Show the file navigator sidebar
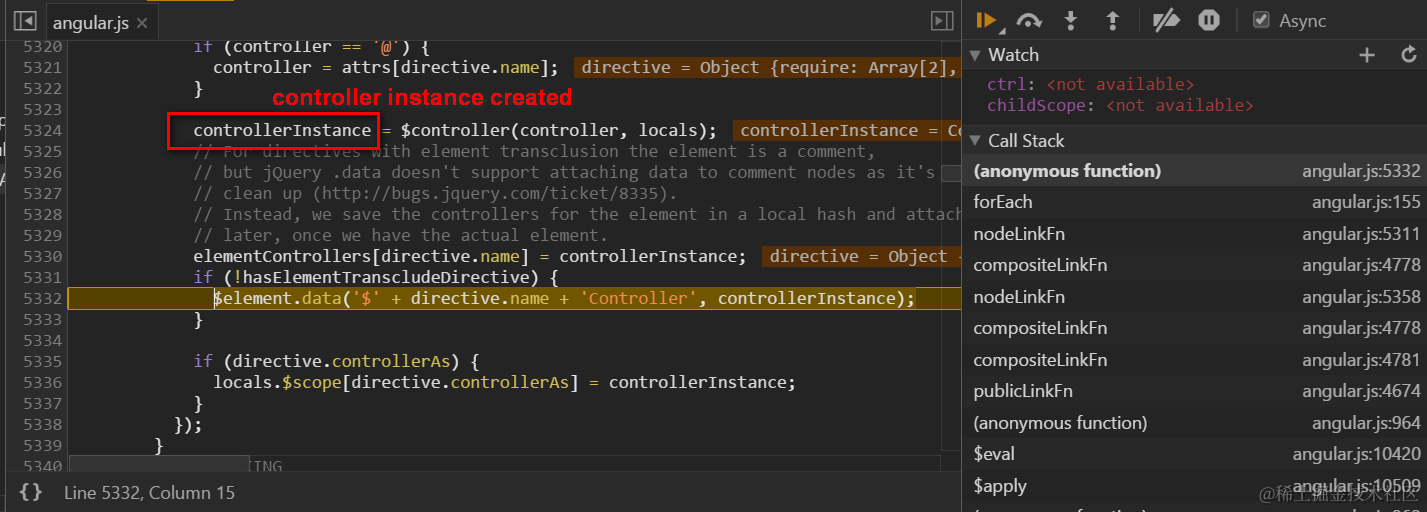The height and width of the screenshot is (512, 1427). click(25, 21)
